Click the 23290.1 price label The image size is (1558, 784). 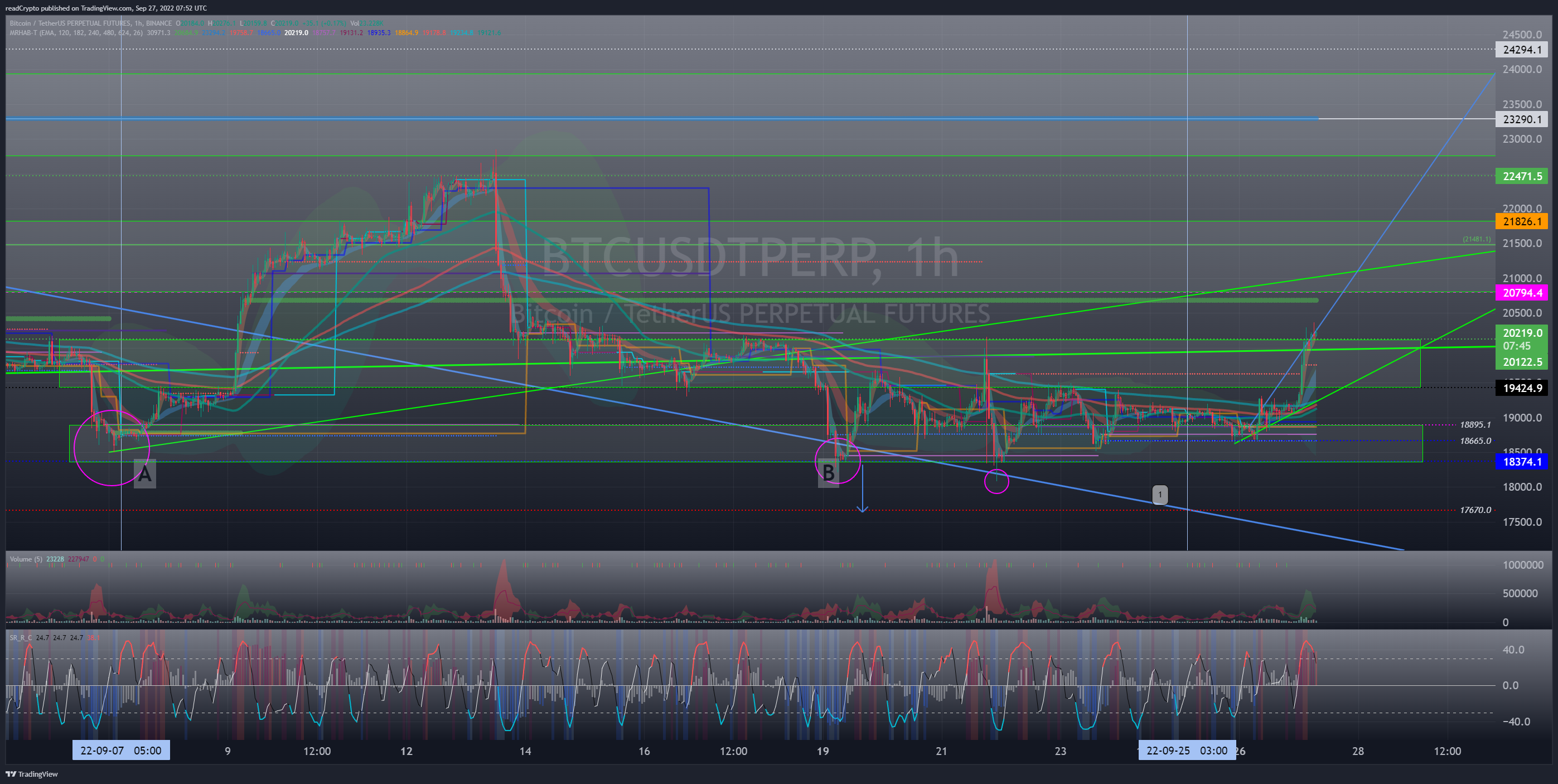pyautogui.click(x=1522, y=119)
